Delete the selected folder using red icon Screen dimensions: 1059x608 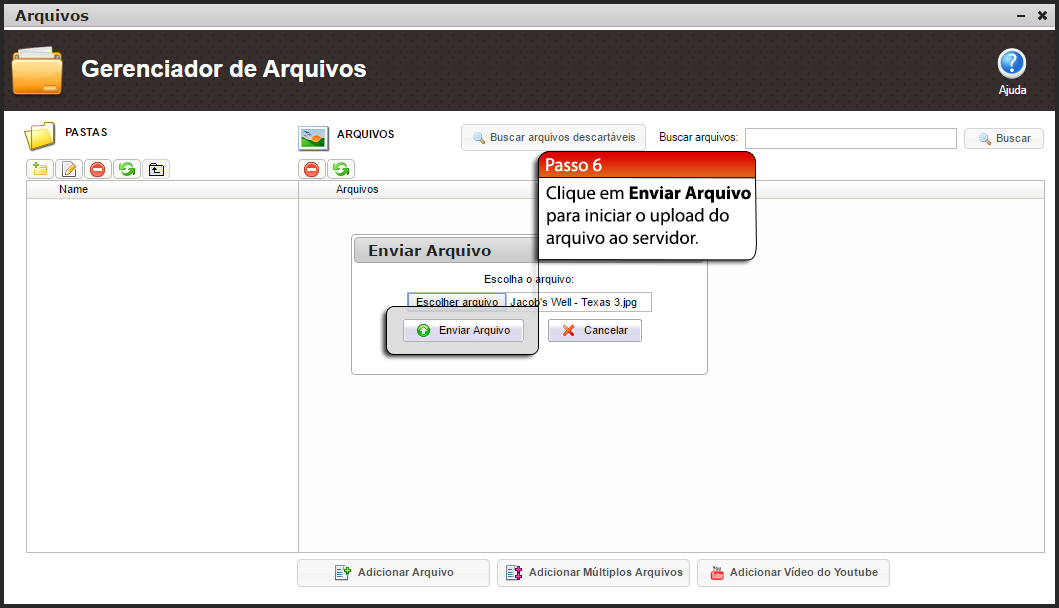point(97,169)
